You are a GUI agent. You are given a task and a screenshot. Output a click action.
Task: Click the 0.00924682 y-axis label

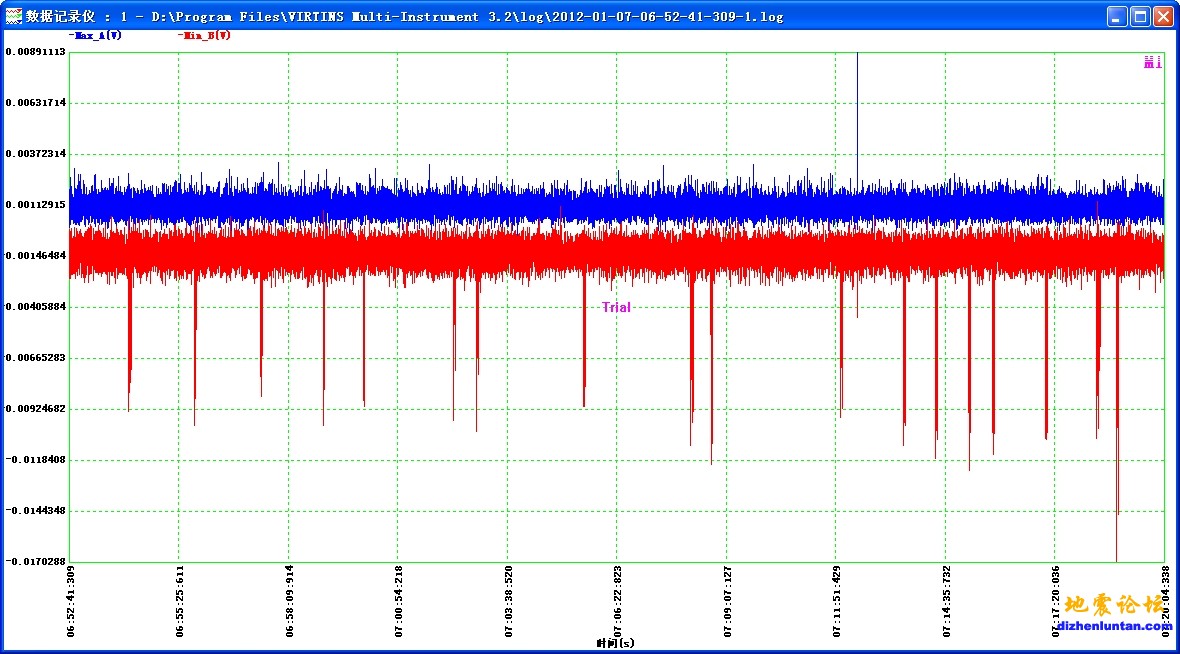35,409
